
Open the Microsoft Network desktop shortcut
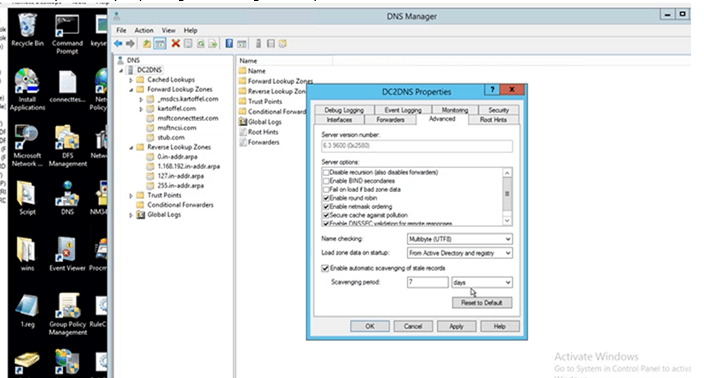27,146
